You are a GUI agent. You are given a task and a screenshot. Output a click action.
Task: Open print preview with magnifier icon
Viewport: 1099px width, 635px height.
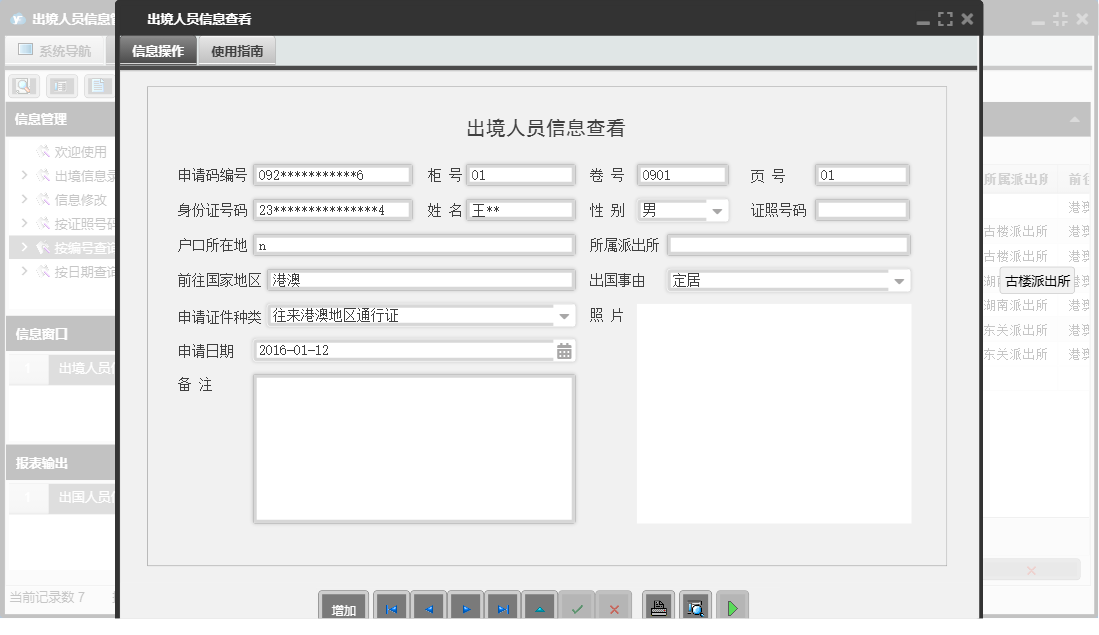[x=695, y=608]
